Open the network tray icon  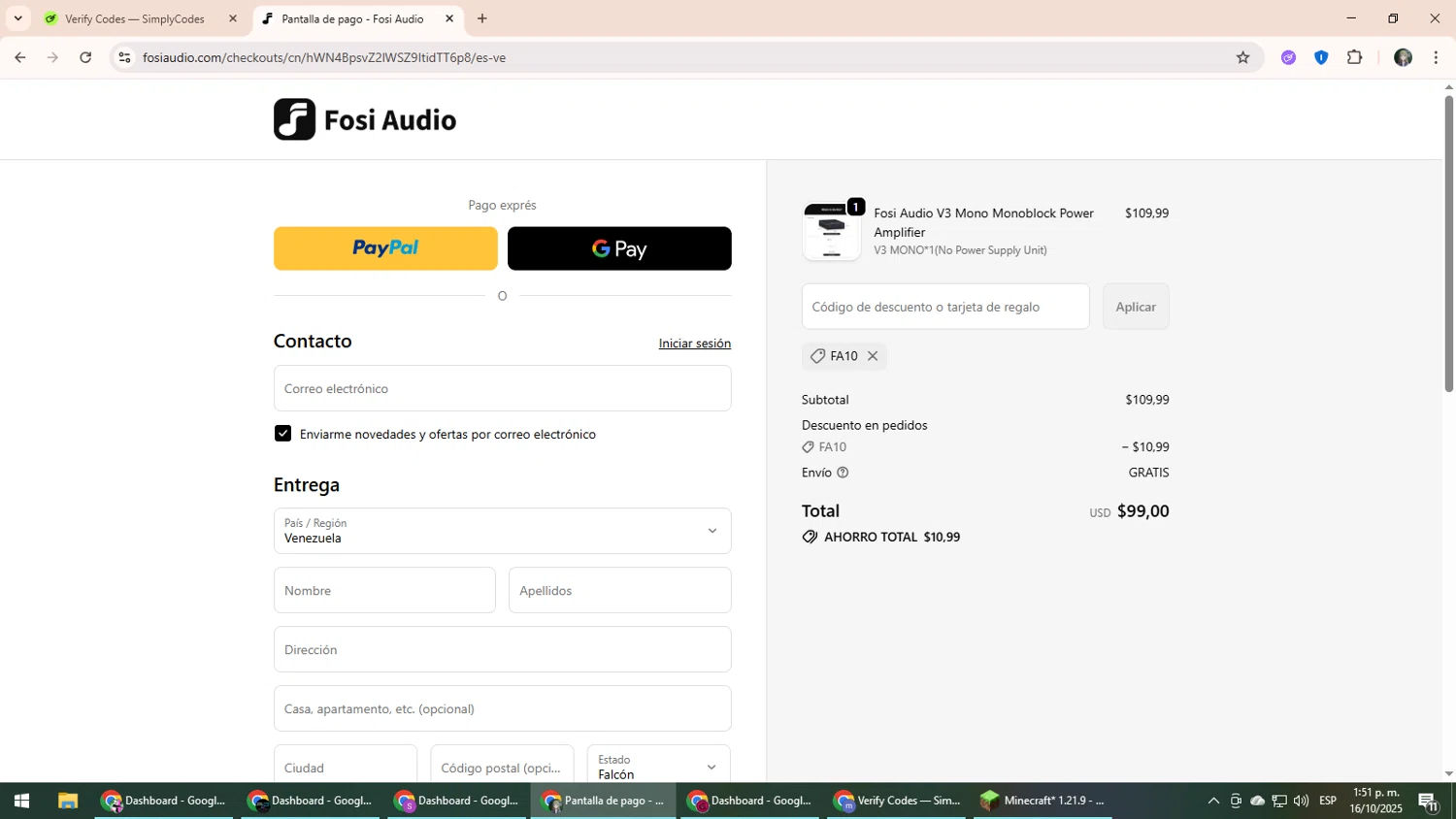click(1279, 801)
